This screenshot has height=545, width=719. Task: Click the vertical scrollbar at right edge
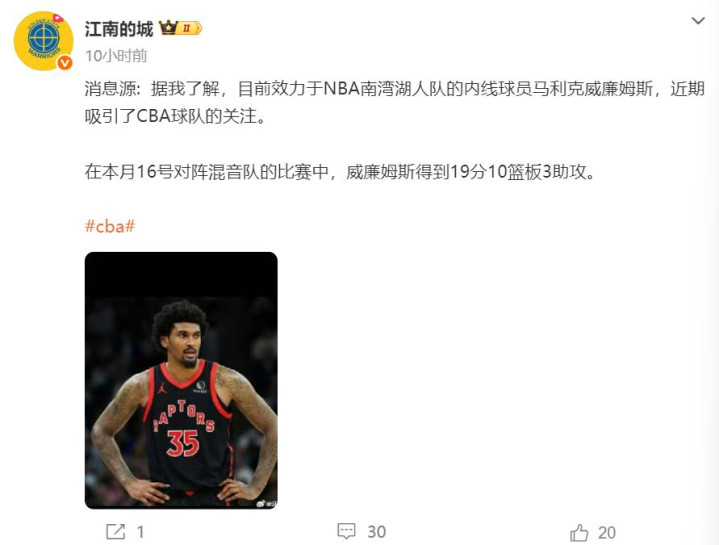click(x=716, y=272)
